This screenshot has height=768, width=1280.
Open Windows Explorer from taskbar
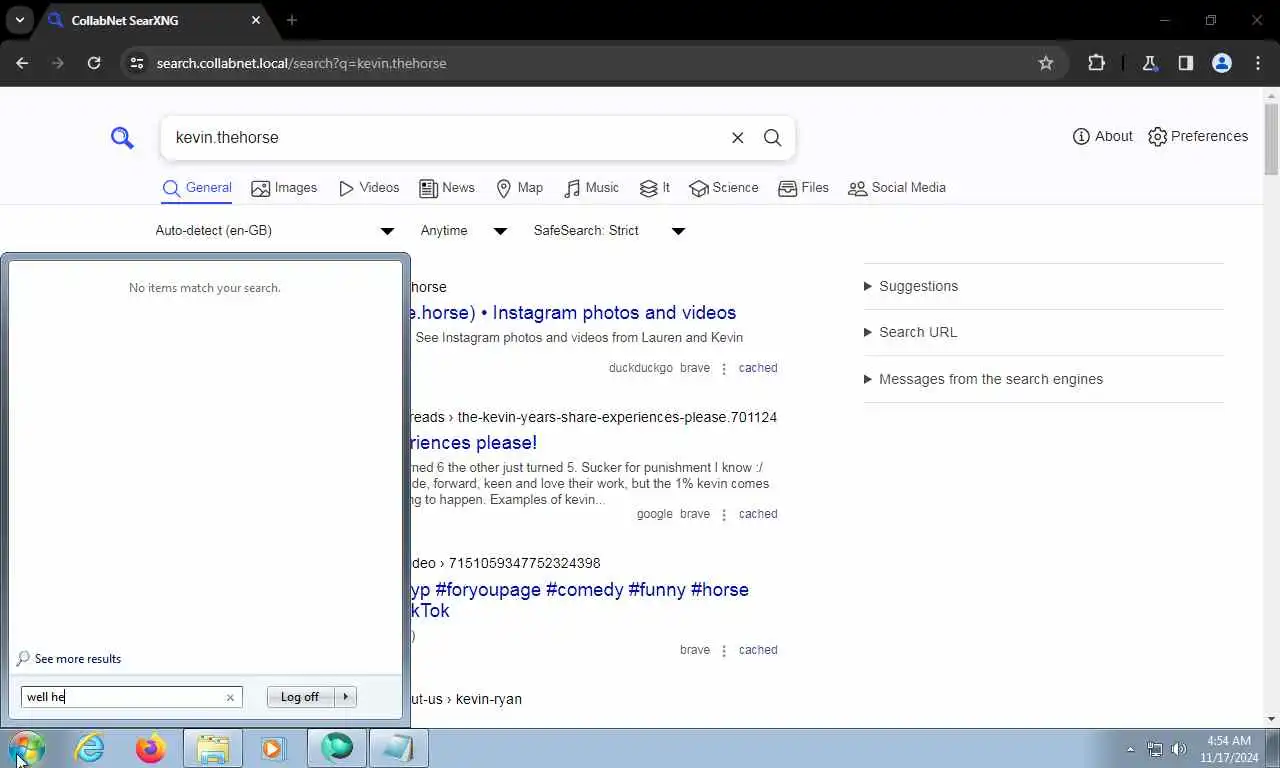[213, 748]
